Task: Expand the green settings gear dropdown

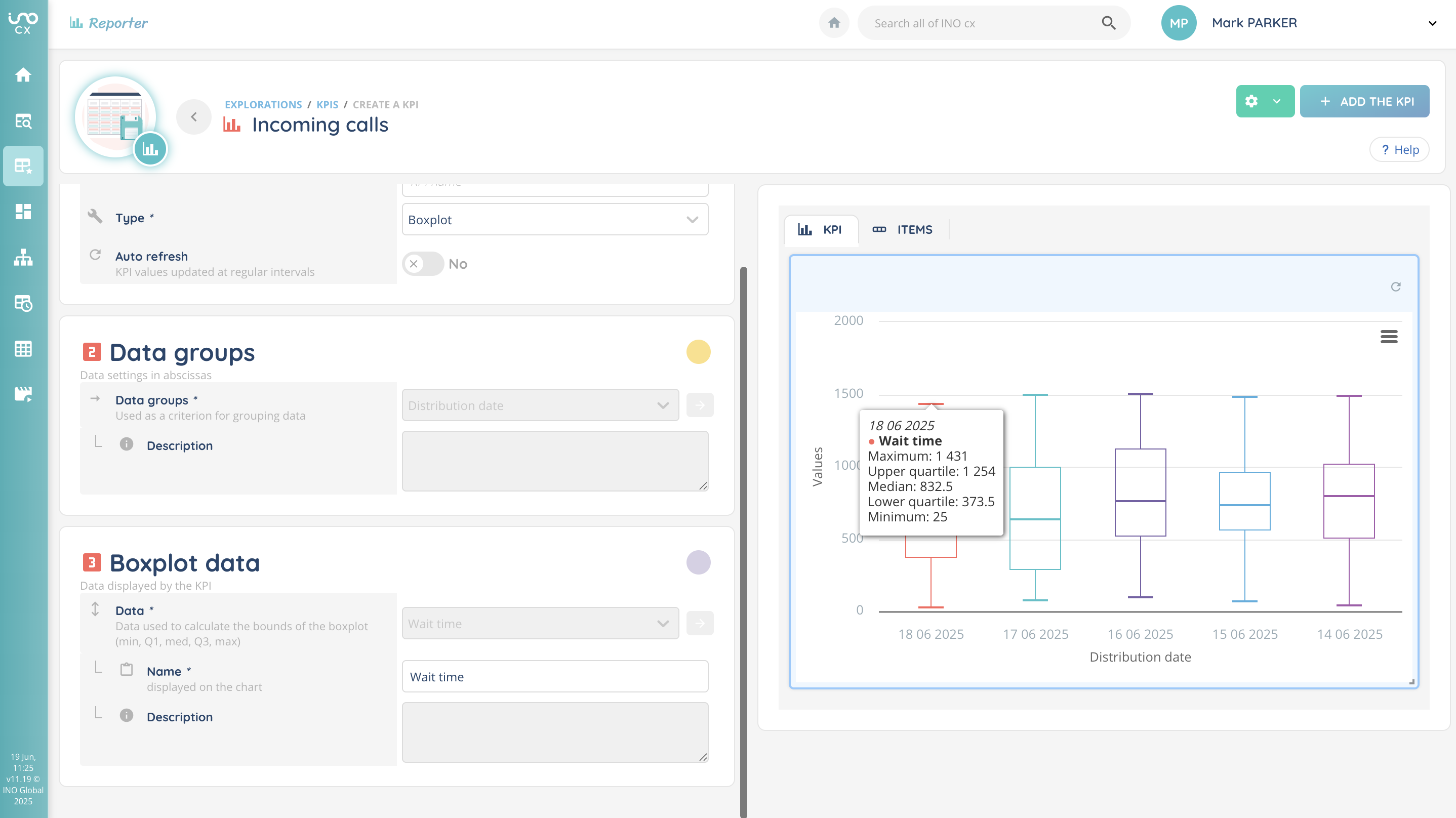Action: pyautogui.click(x=1265, y=101)
